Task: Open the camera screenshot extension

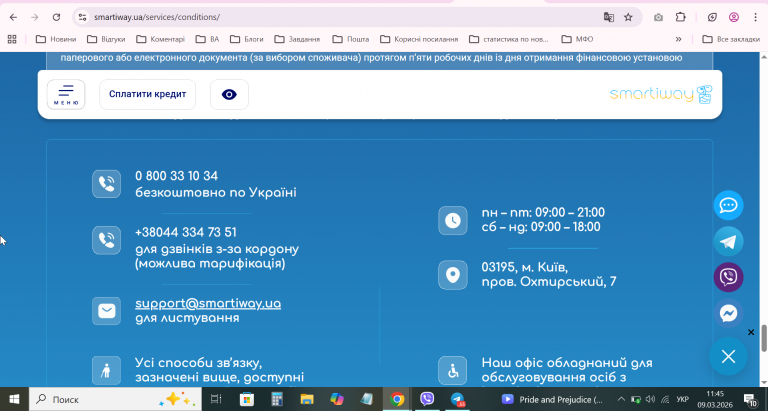Action: click(658, 17)
